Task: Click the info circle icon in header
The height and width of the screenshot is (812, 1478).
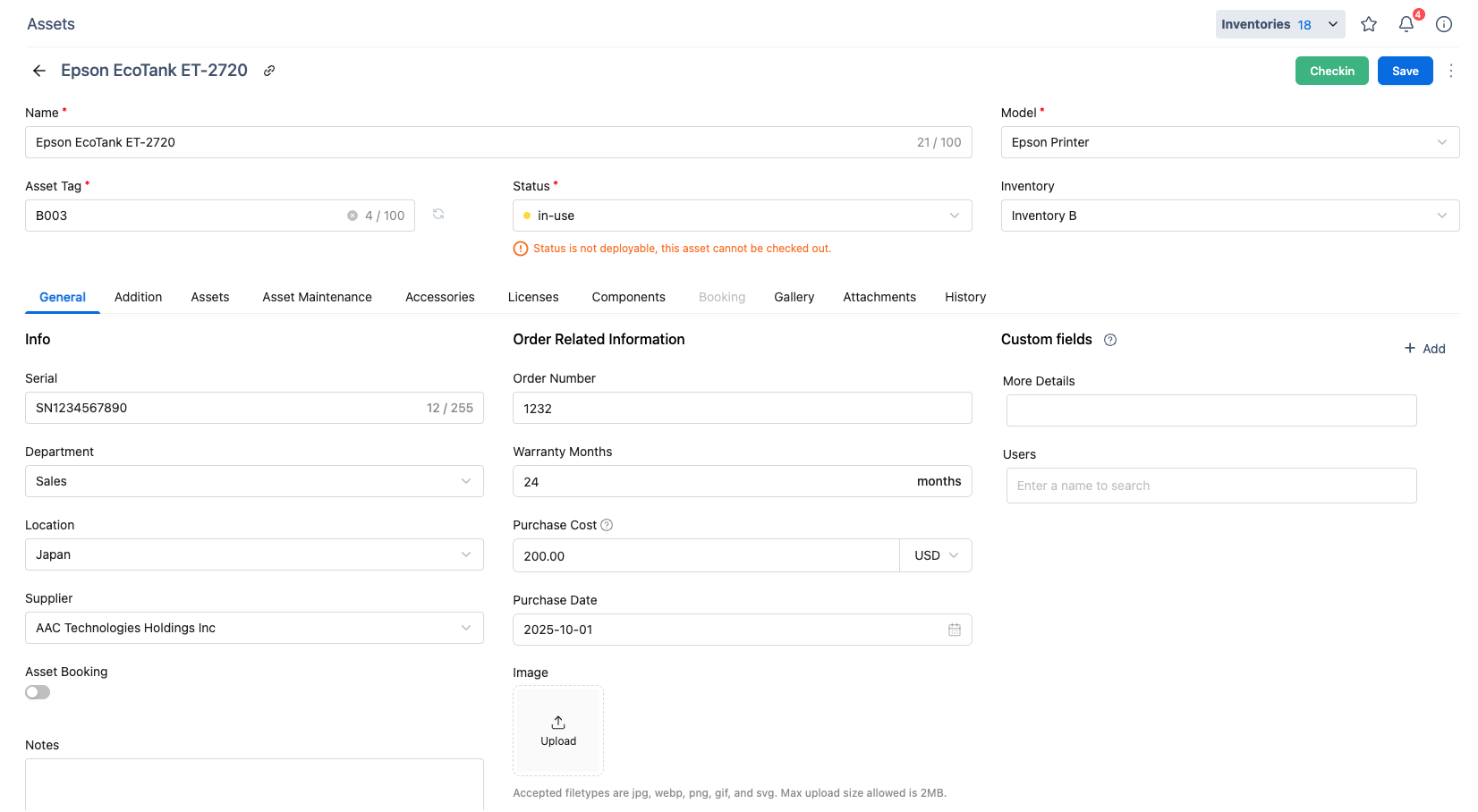Action: [1443, 24]
